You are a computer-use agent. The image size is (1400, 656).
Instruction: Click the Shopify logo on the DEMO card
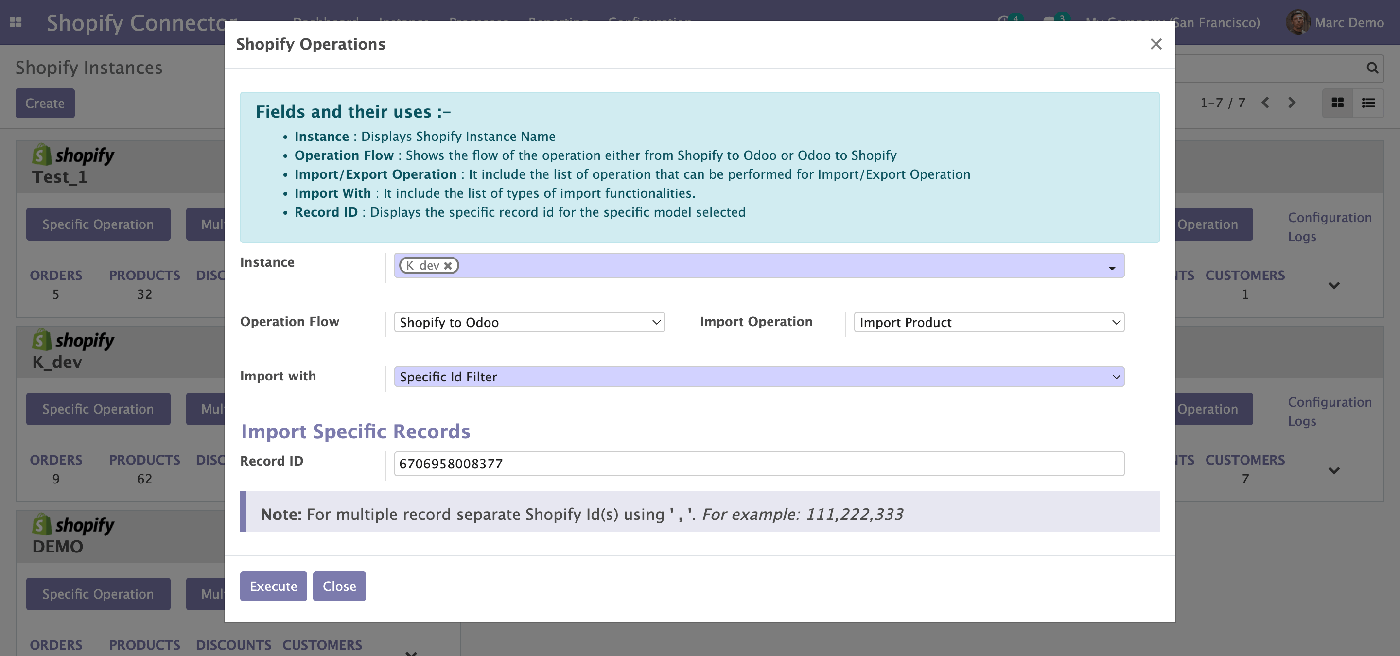point(73,525)
